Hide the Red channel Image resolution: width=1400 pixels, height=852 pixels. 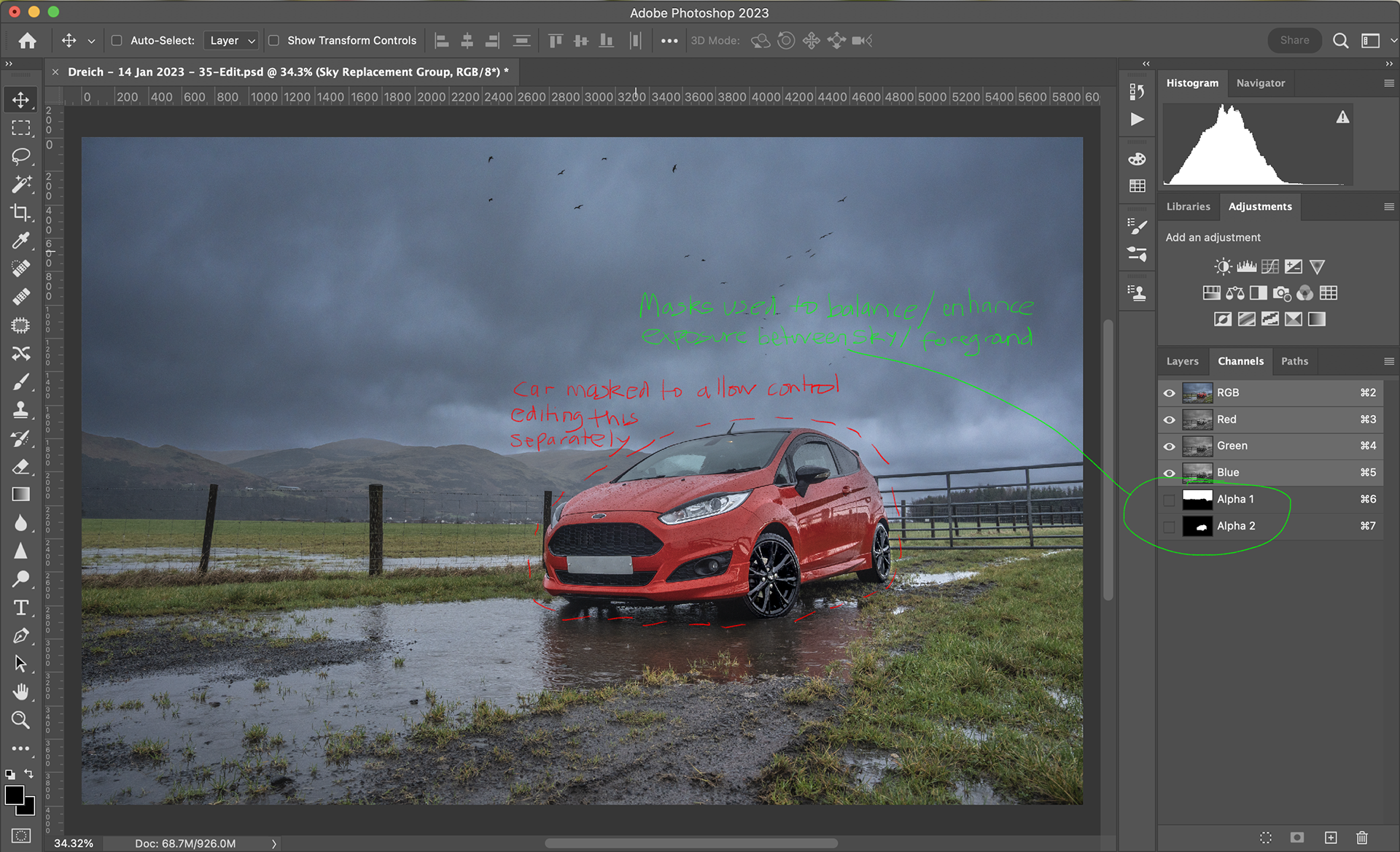[x=1169, y=420]
